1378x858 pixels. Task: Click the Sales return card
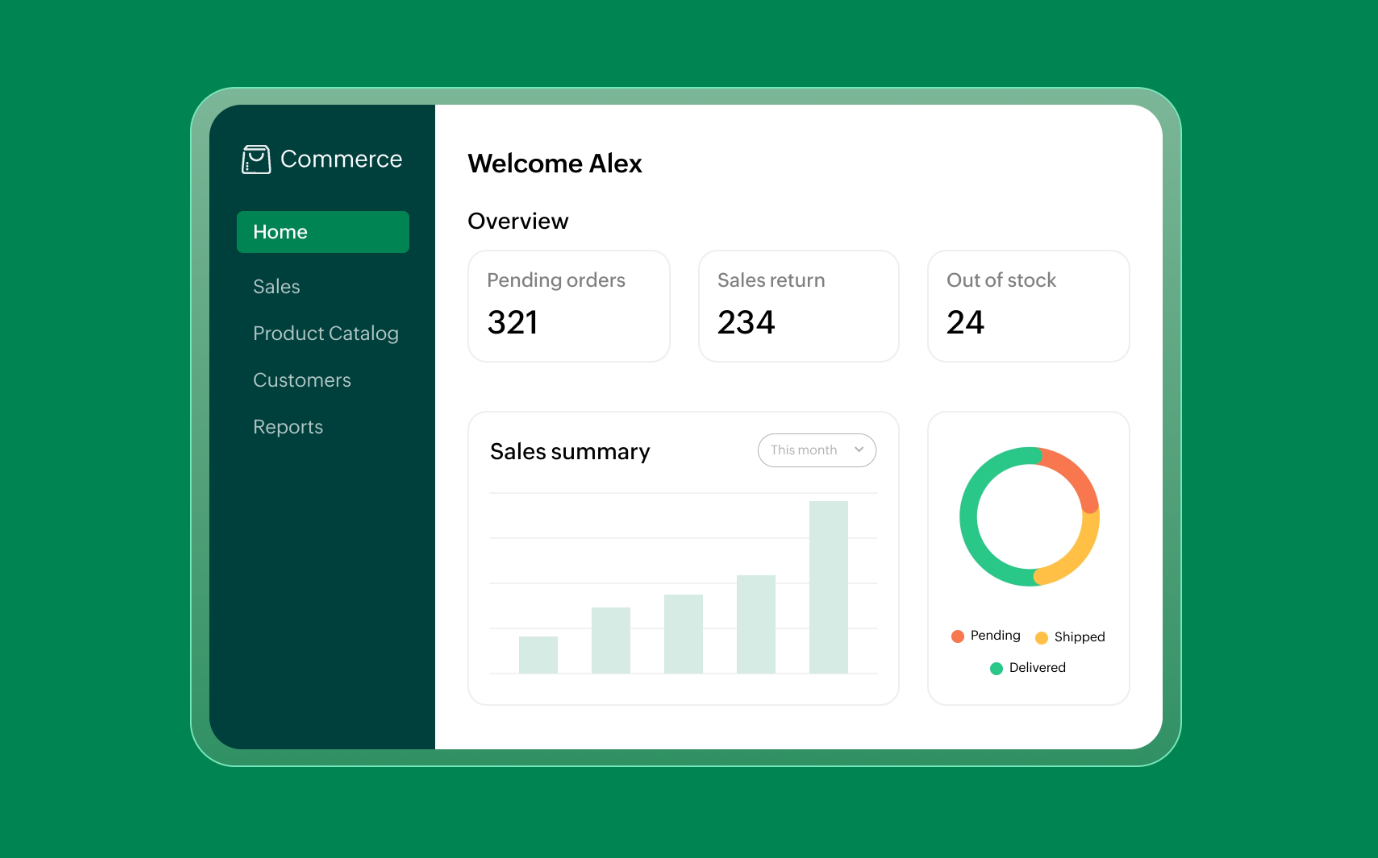(x=798, y=306)
